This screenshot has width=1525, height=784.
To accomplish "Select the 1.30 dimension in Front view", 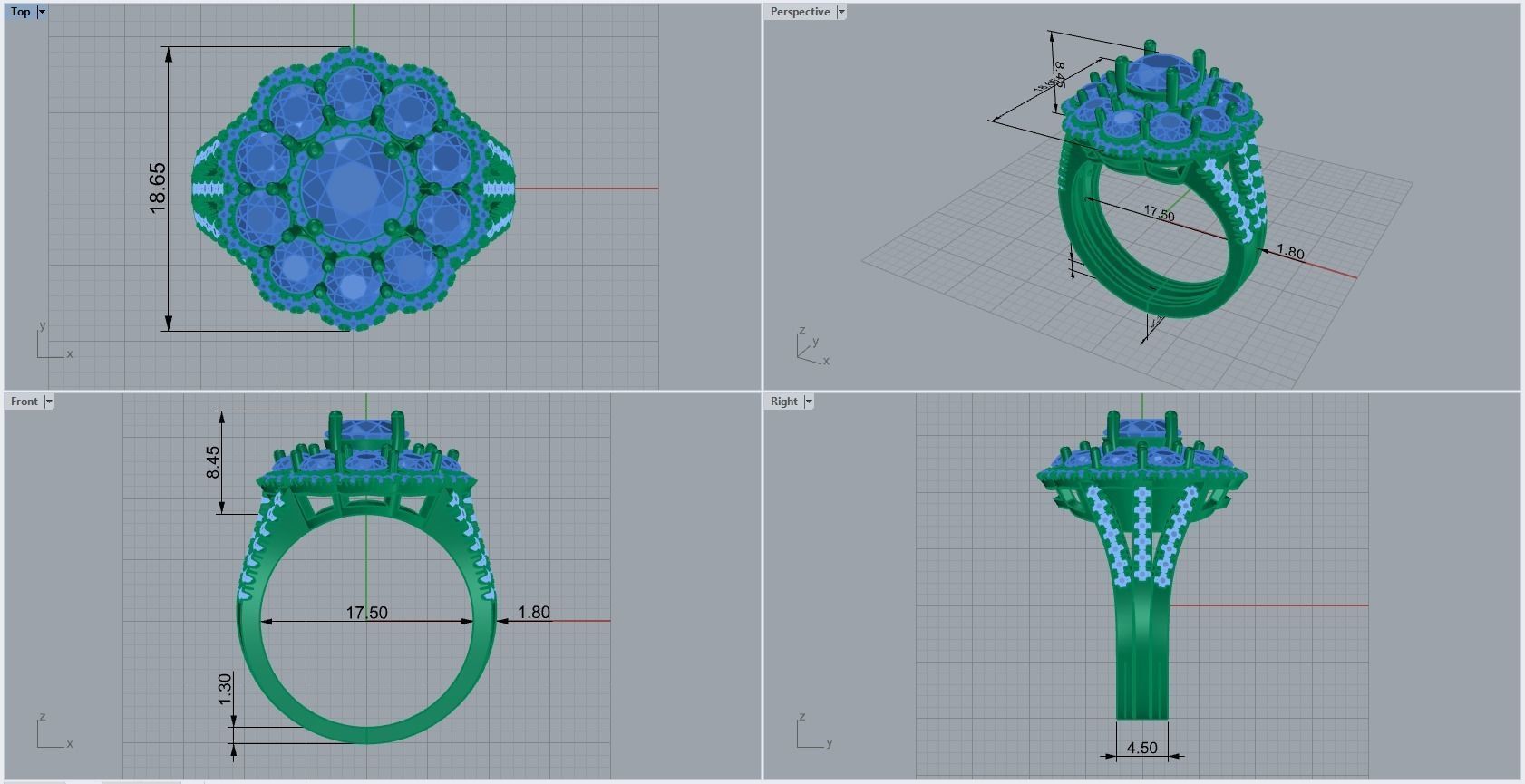I will click(x=225, y=689).
